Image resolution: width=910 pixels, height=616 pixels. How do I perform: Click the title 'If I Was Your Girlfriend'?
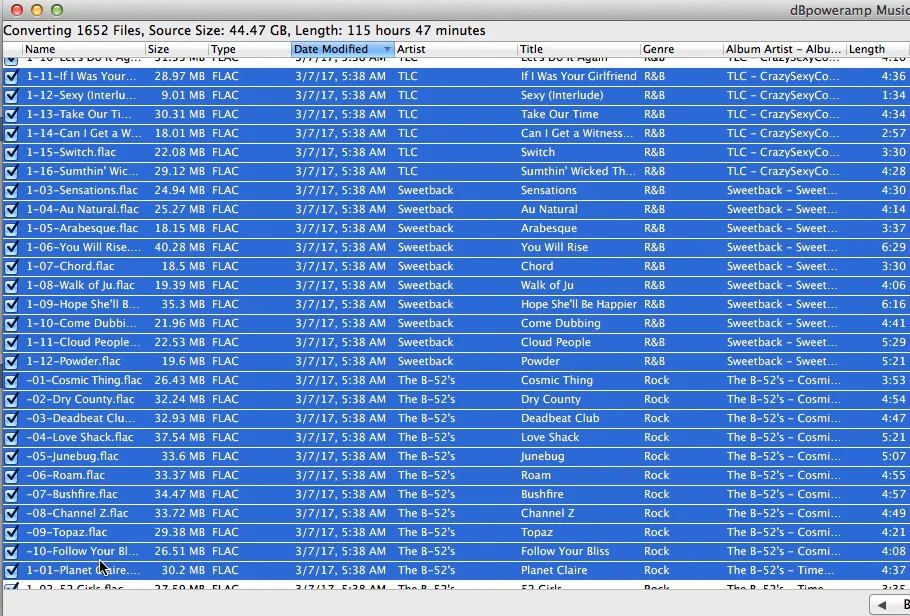(579, 77)
